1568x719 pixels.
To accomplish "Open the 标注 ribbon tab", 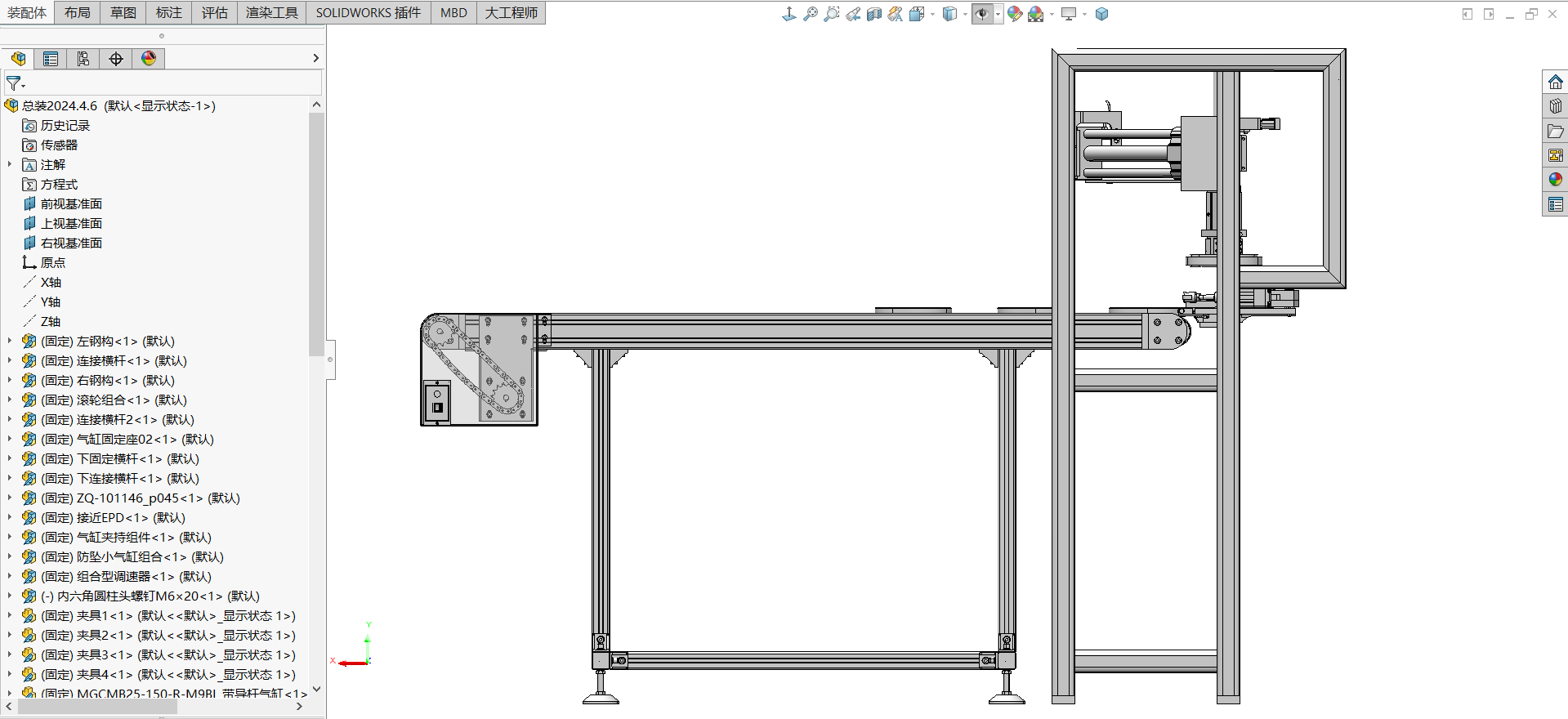I will click(169, 12).
